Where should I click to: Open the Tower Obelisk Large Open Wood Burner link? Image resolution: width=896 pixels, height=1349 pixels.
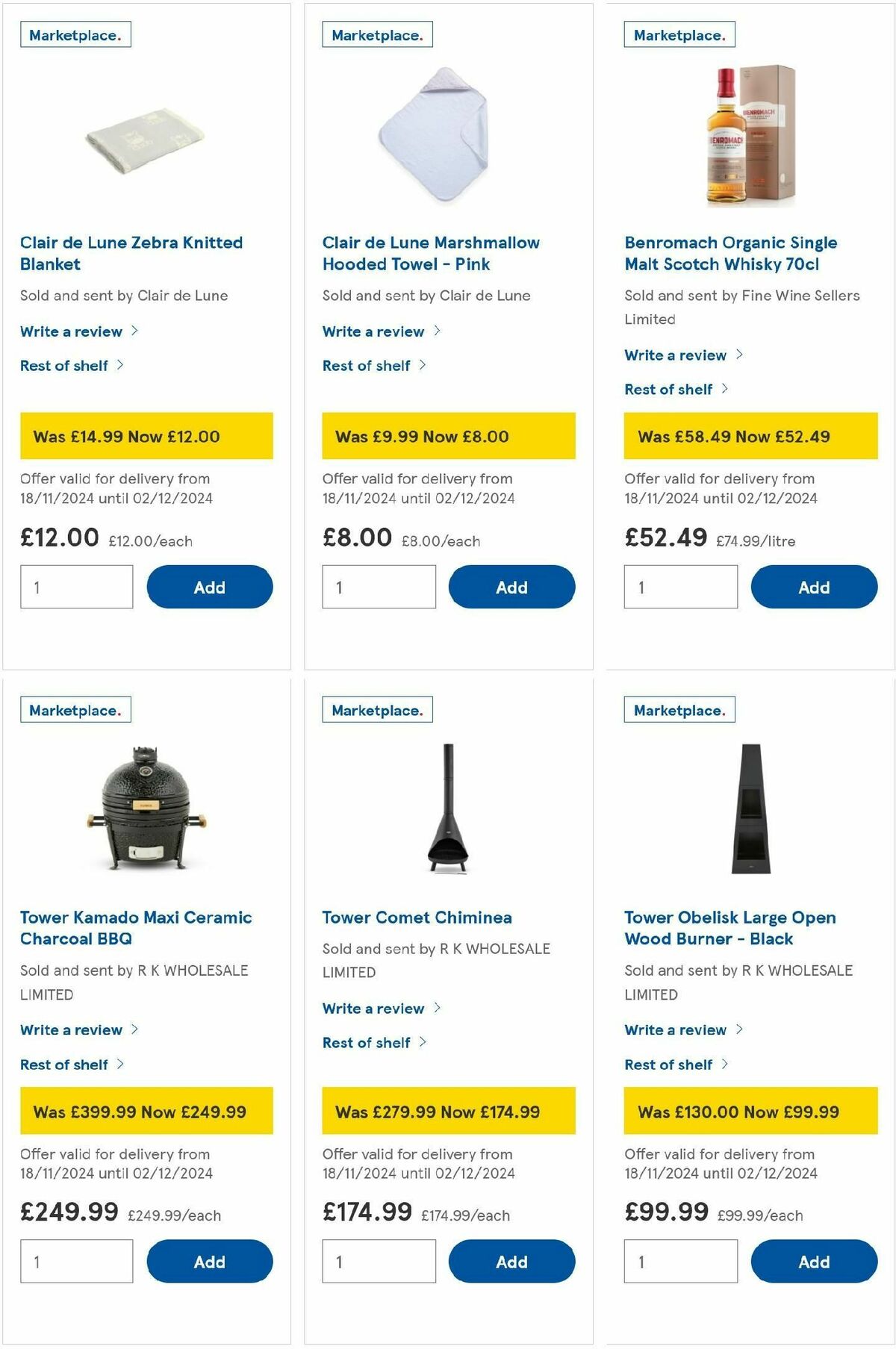click(731, 928)
